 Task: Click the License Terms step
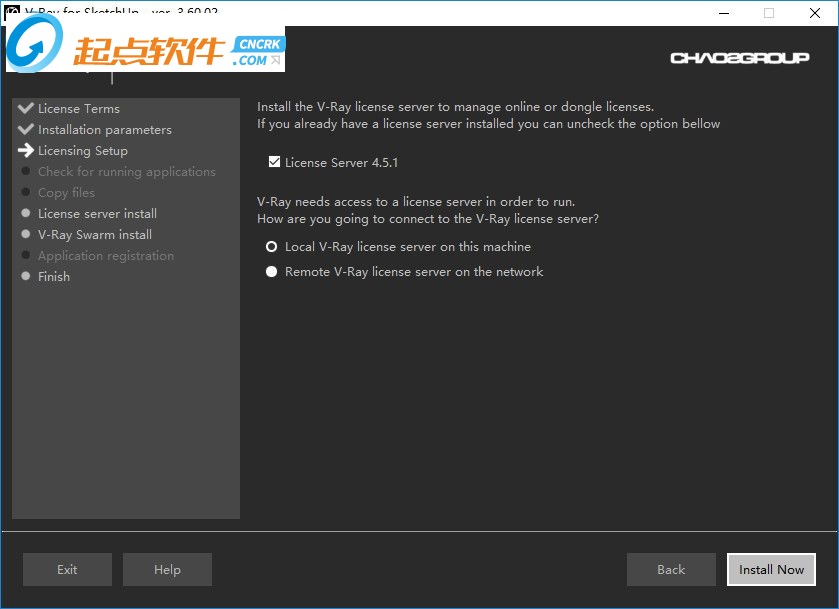click(79, 109)
